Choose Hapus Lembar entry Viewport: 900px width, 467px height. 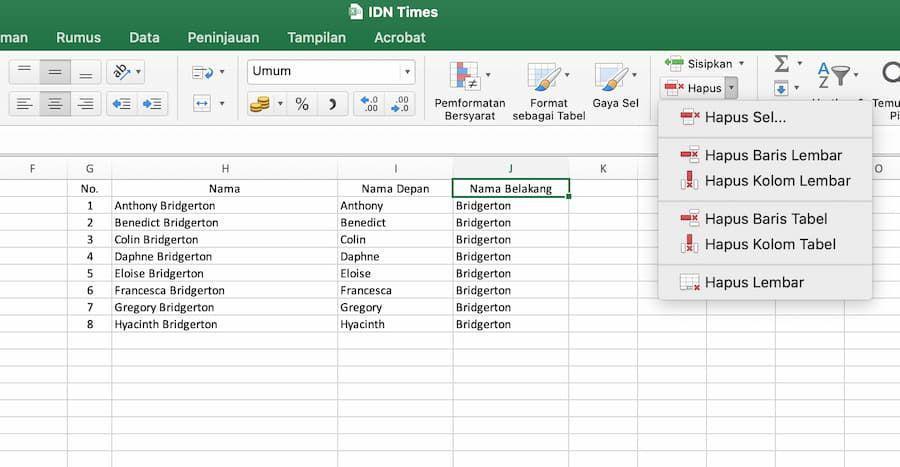coord(765,282)
